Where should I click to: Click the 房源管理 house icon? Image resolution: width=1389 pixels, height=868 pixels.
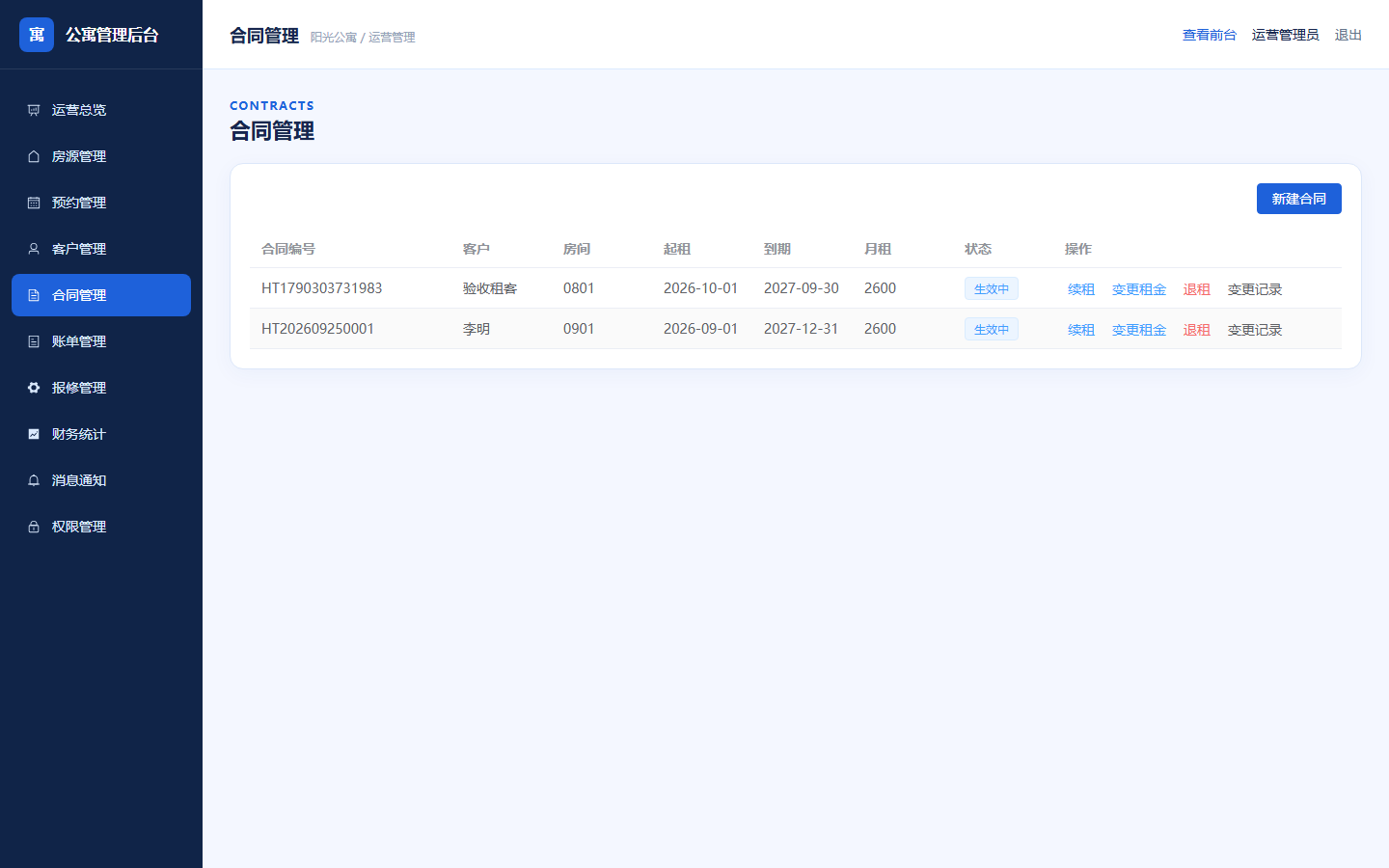click(34, 156)
